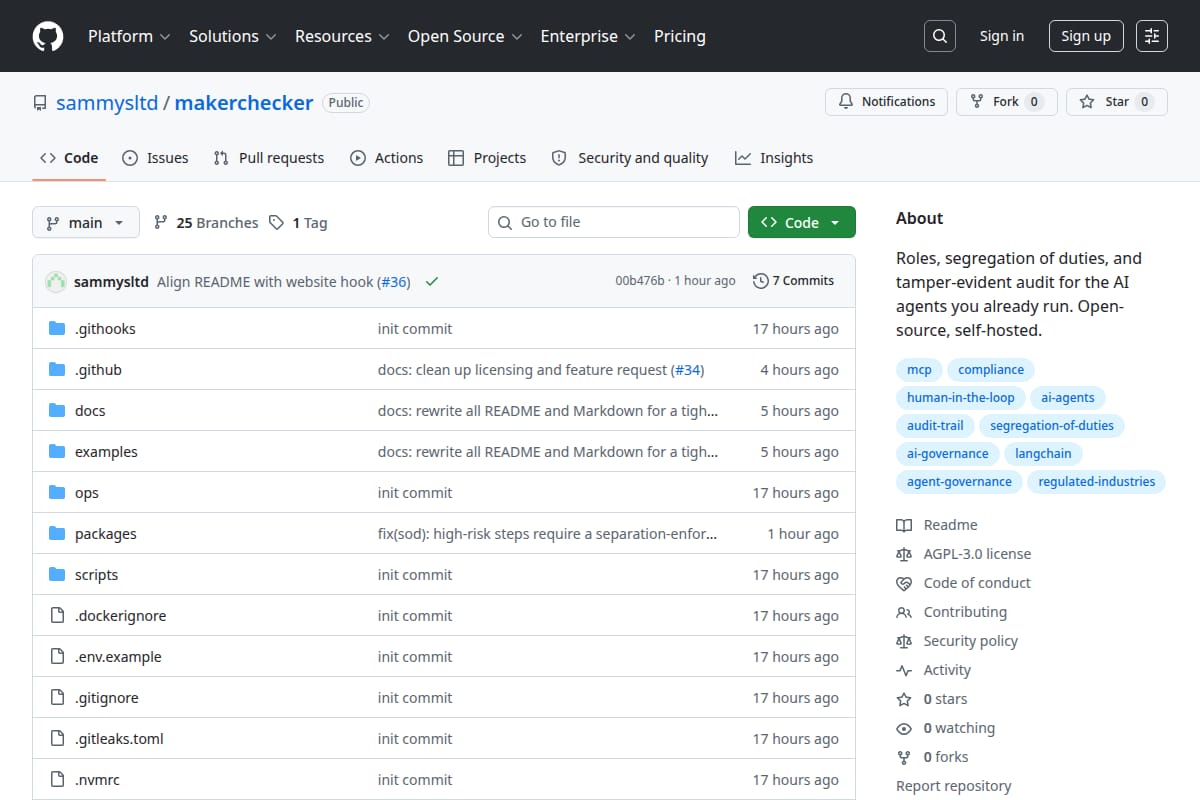Select the mcp topic tag
1200x800 pixels.
(919, 370)
